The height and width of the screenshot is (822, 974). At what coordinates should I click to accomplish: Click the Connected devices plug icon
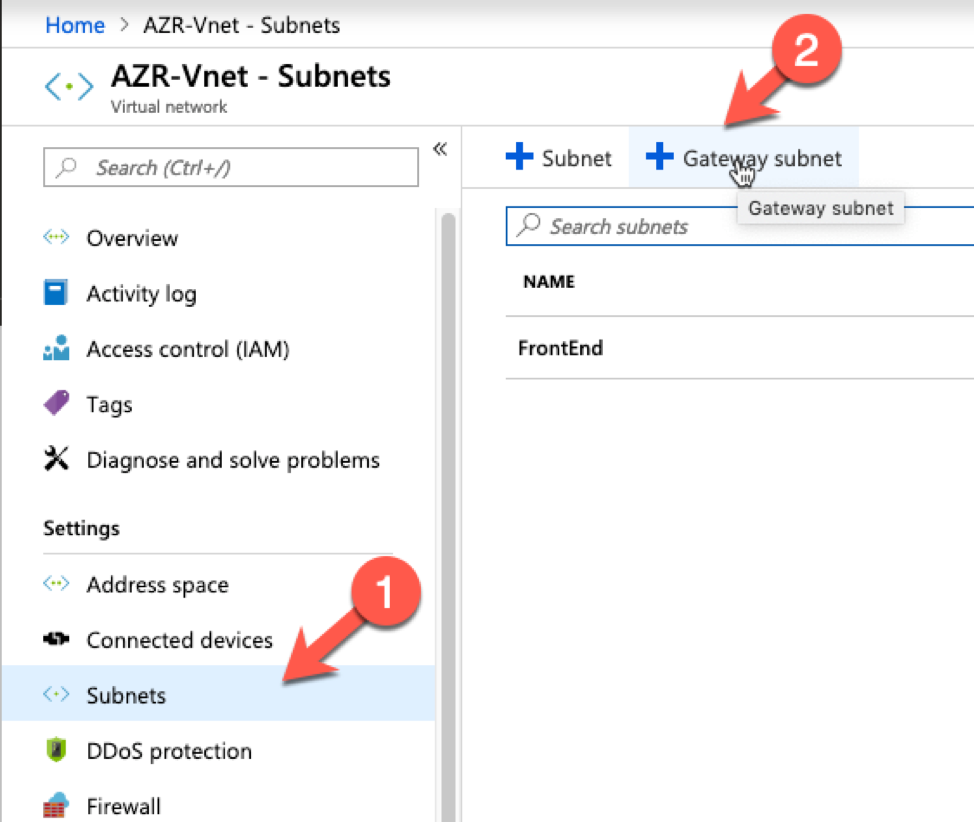click(x=56, y=639)
